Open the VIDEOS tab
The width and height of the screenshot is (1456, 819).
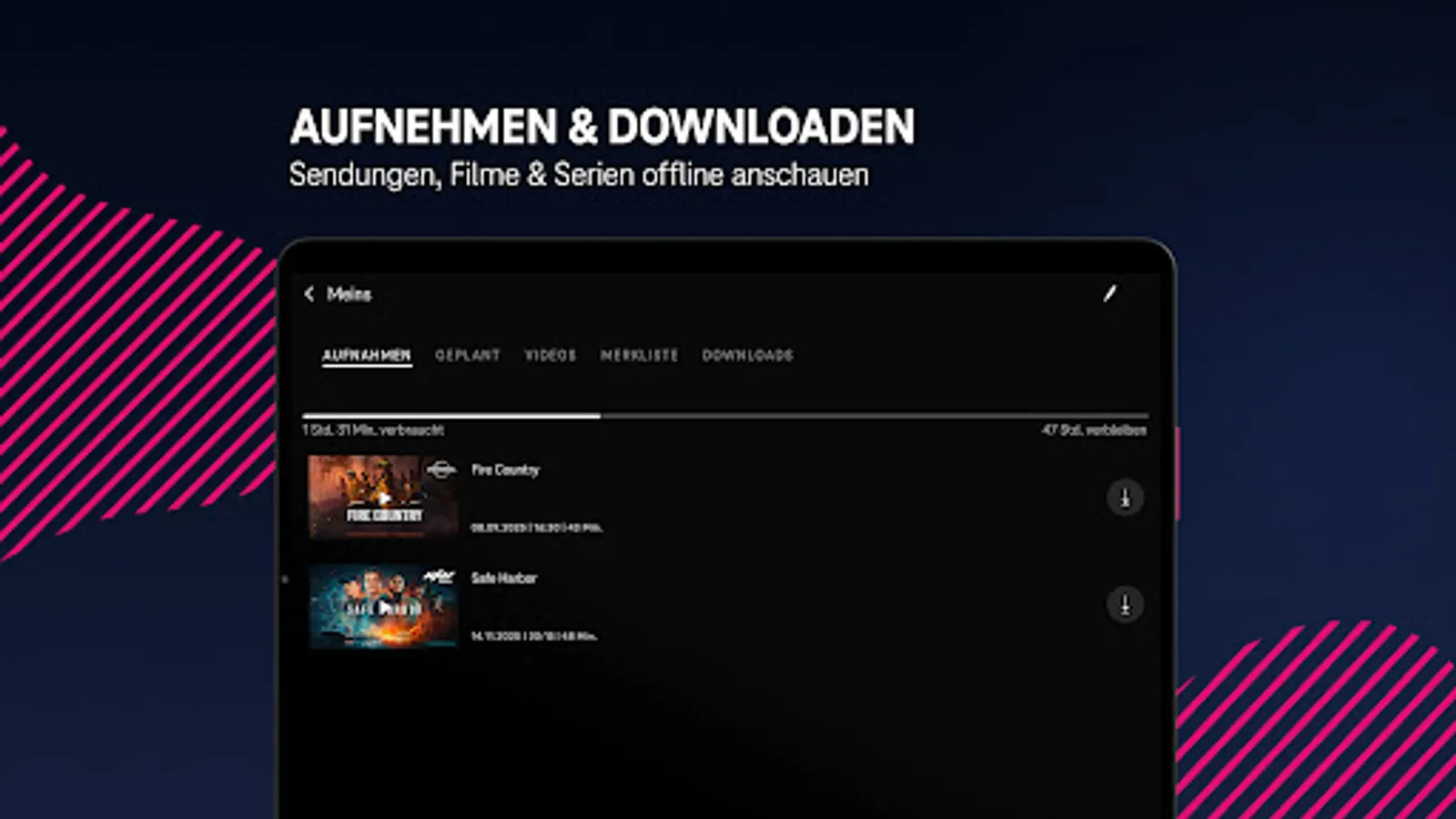(x=550, y=356)
